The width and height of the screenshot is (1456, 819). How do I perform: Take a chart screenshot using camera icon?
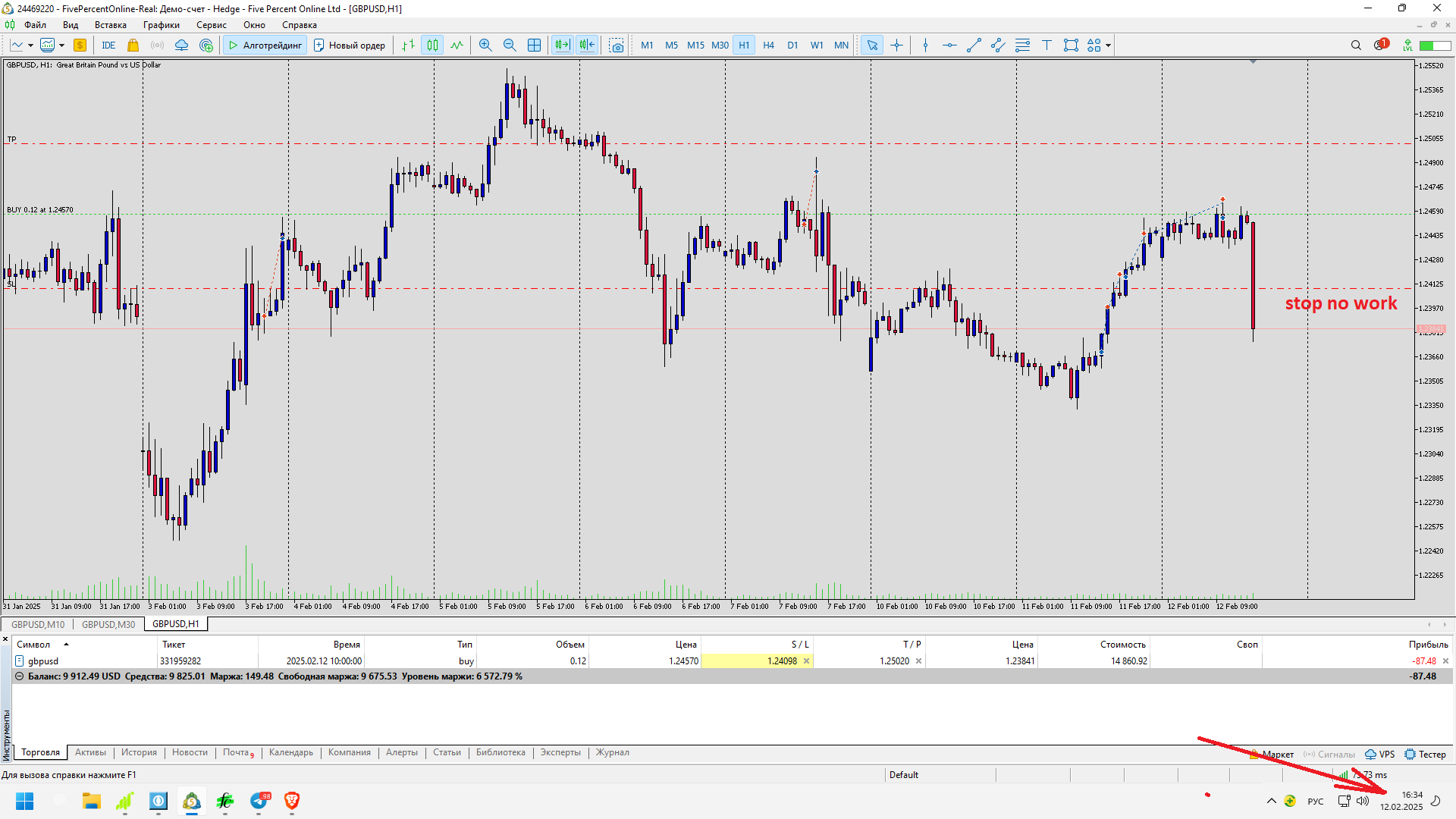click(x=617, y=45)
